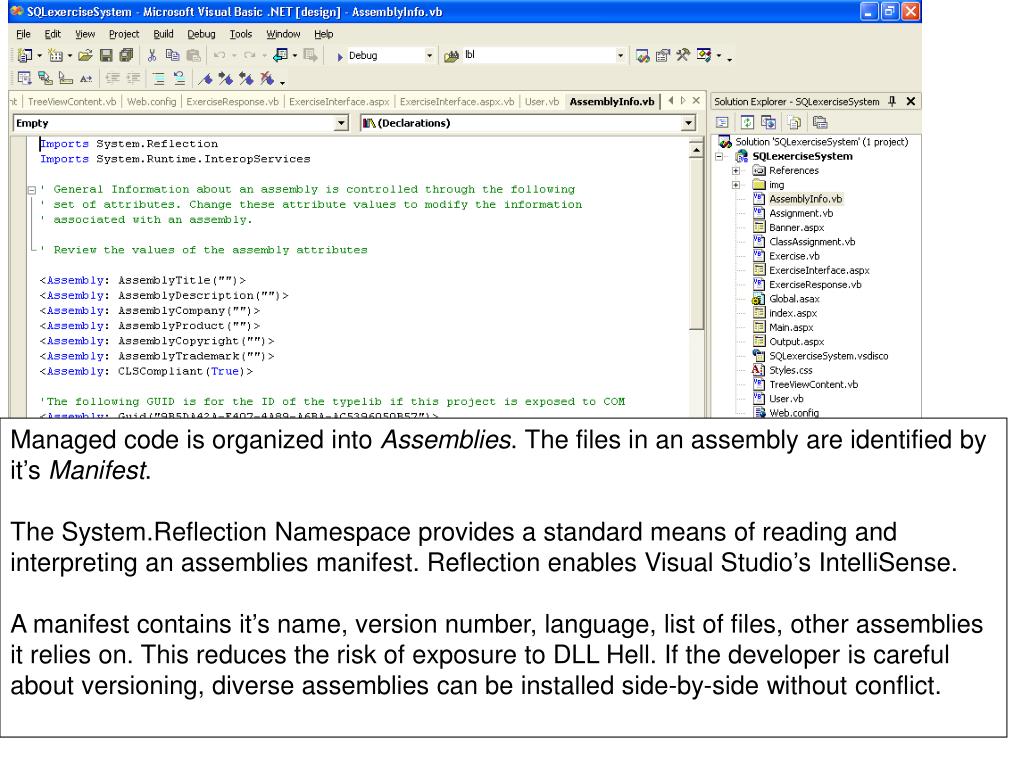Collapse the comment block outlining region
Screen dimensions: 1024x768
[31, 190]
